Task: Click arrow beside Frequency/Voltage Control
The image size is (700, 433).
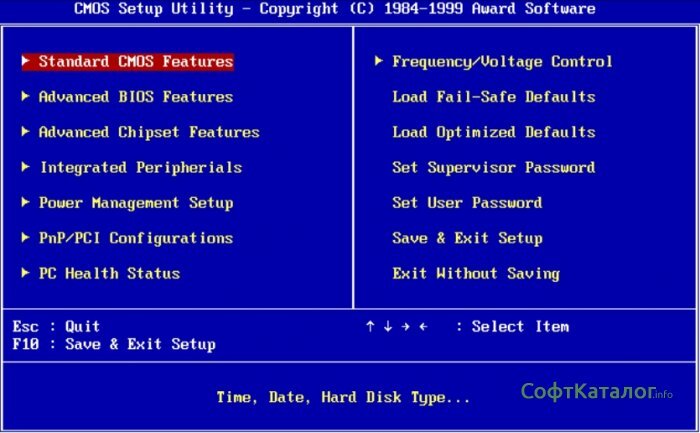Action: pyautogui.click(x=379, y=61)
